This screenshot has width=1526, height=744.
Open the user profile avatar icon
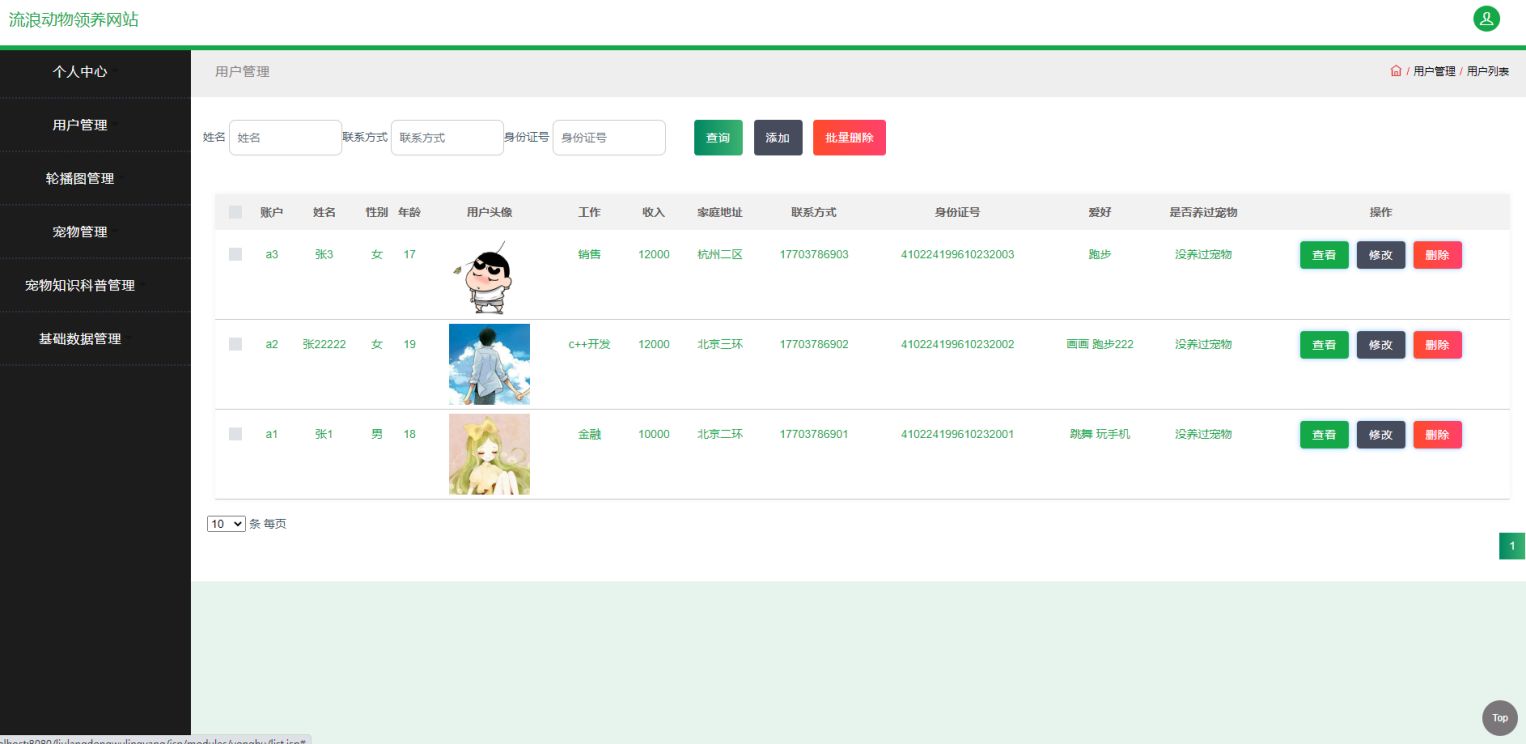tap(1486, 19)
